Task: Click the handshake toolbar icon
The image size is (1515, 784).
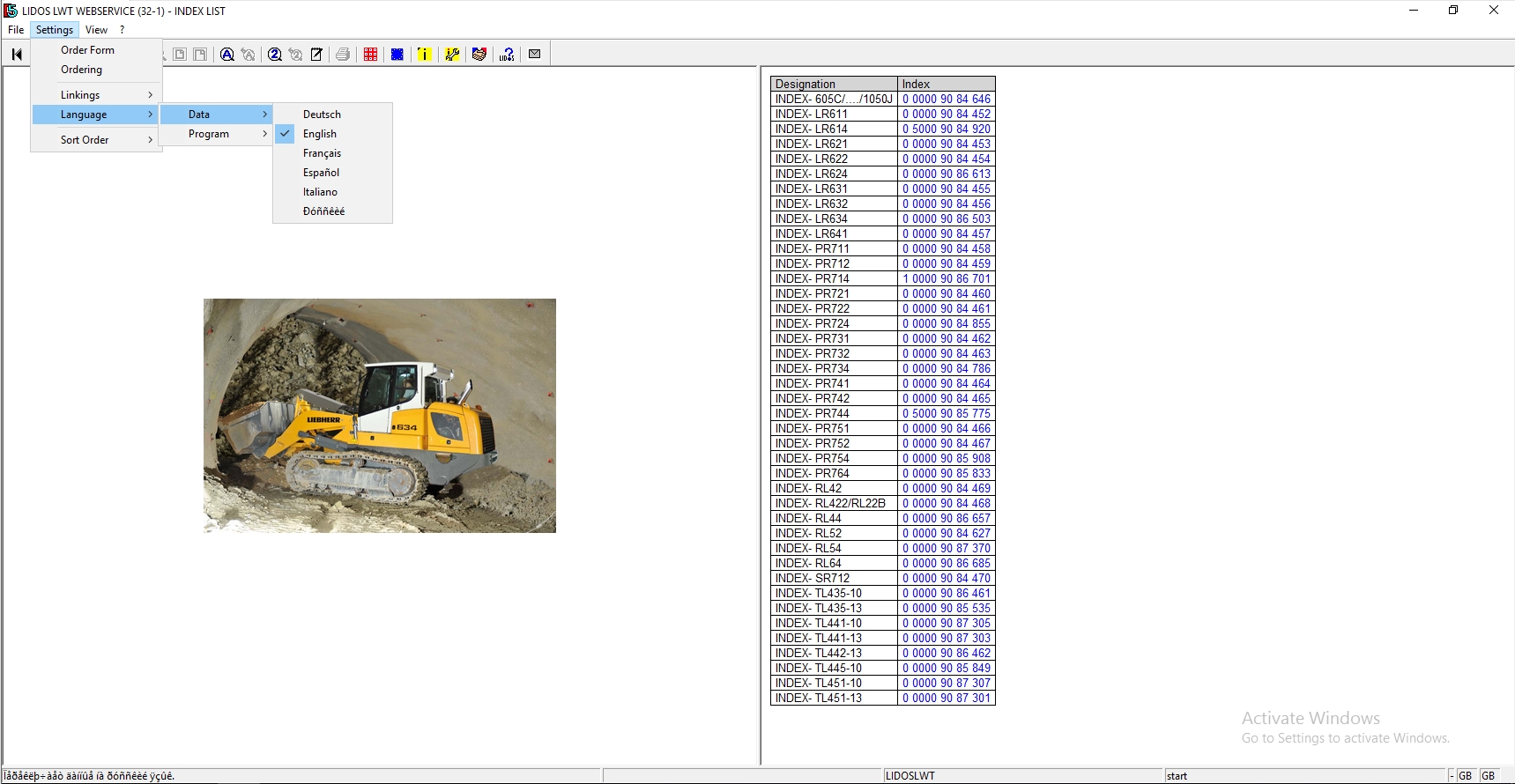Action: [x=479, y=55]
